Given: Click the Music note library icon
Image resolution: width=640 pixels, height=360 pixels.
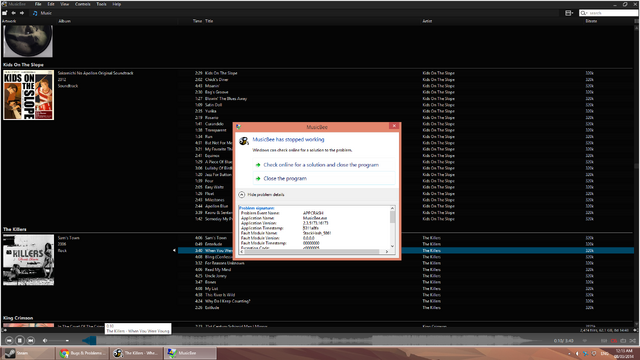Looking at the screenshot, I should click(35, 13).
